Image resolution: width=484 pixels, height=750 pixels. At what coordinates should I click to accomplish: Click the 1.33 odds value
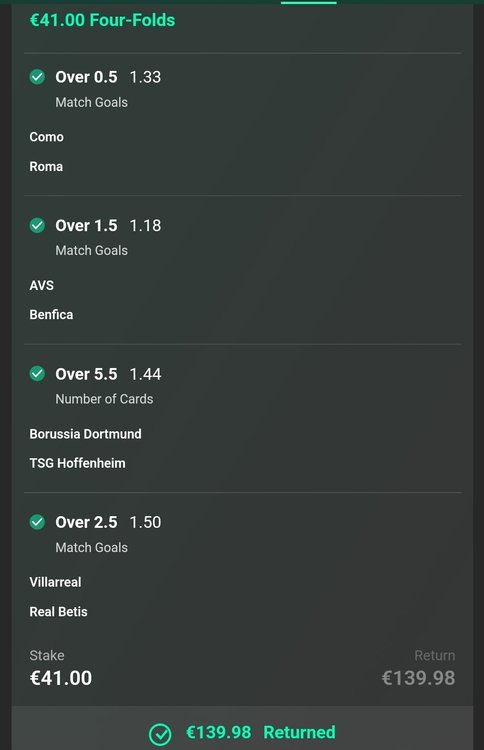145,77
